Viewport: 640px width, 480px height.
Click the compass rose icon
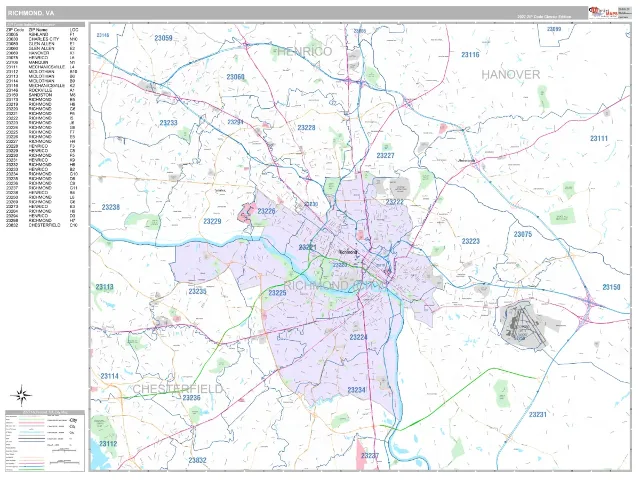pyautogui.click(x=21, y=395)
